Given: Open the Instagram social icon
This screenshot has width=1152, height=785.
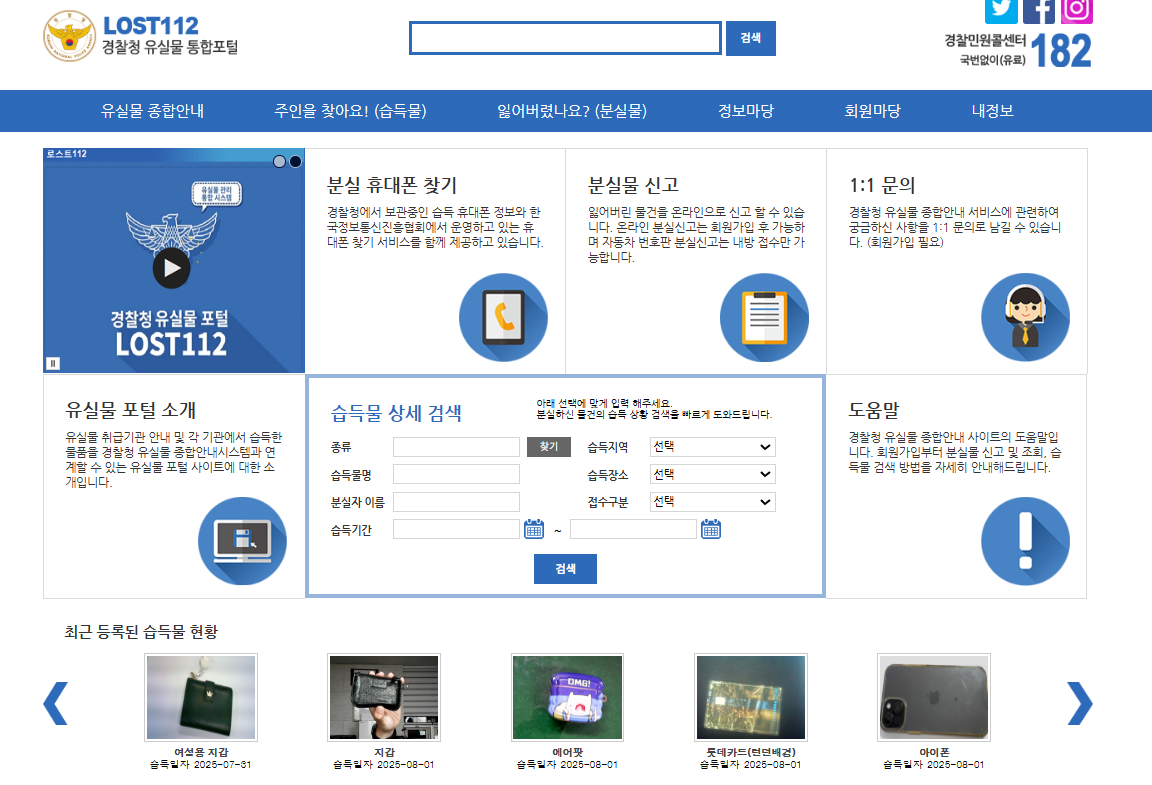Looking at the screenshot, I should pos(1076,10).
